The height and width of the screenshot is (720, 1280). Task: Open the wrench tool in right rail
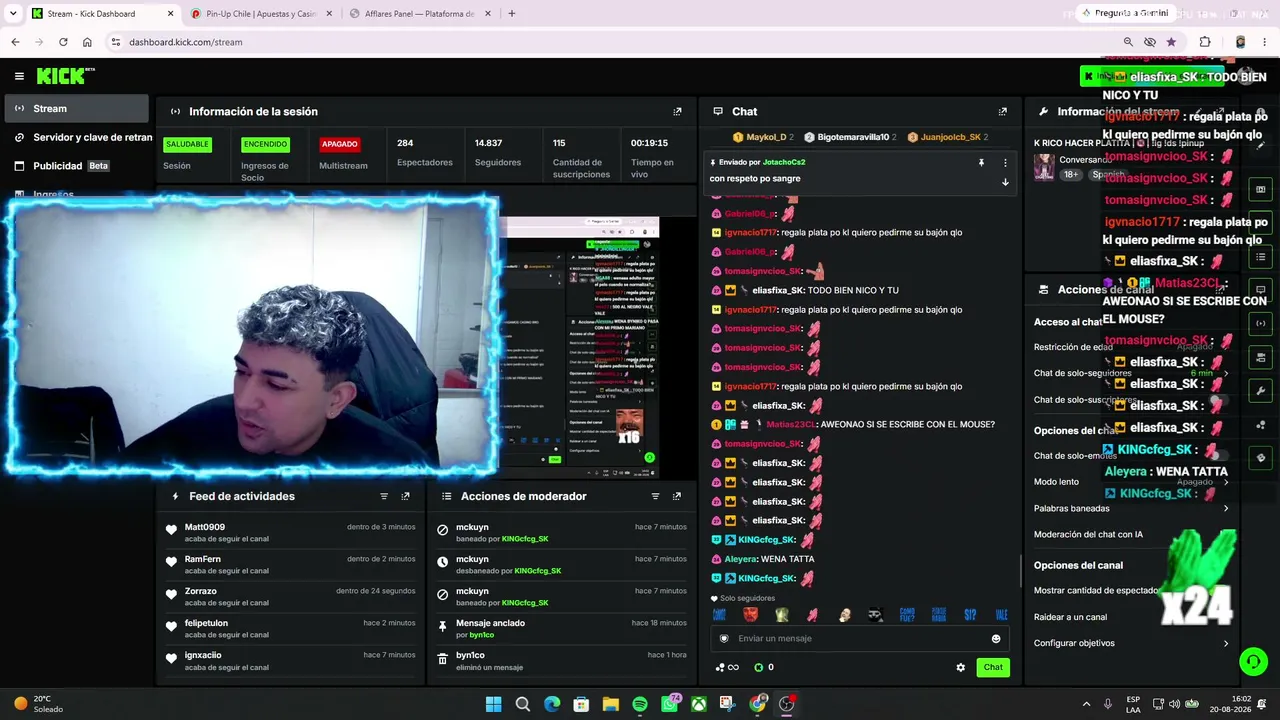[x=1260, y=391]
